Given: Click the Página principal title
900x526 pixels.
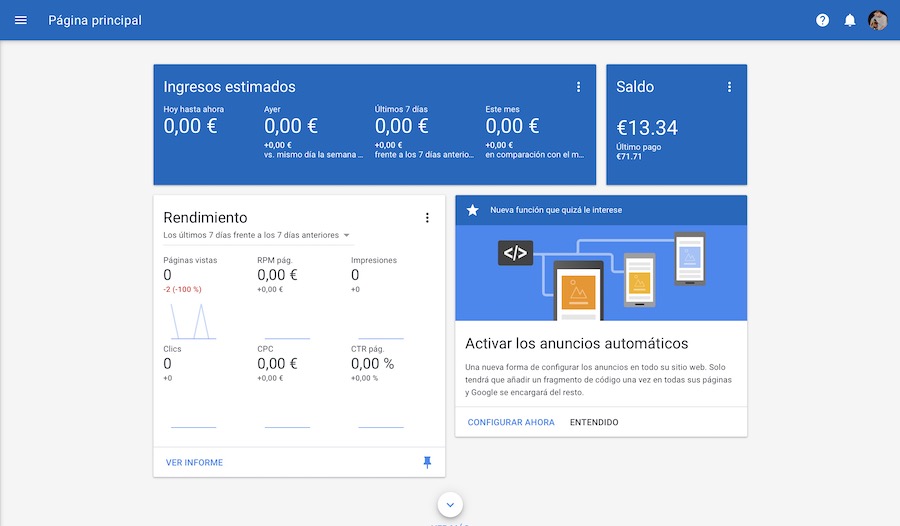Looking at the screenshot, I should [x=95, y=20].
